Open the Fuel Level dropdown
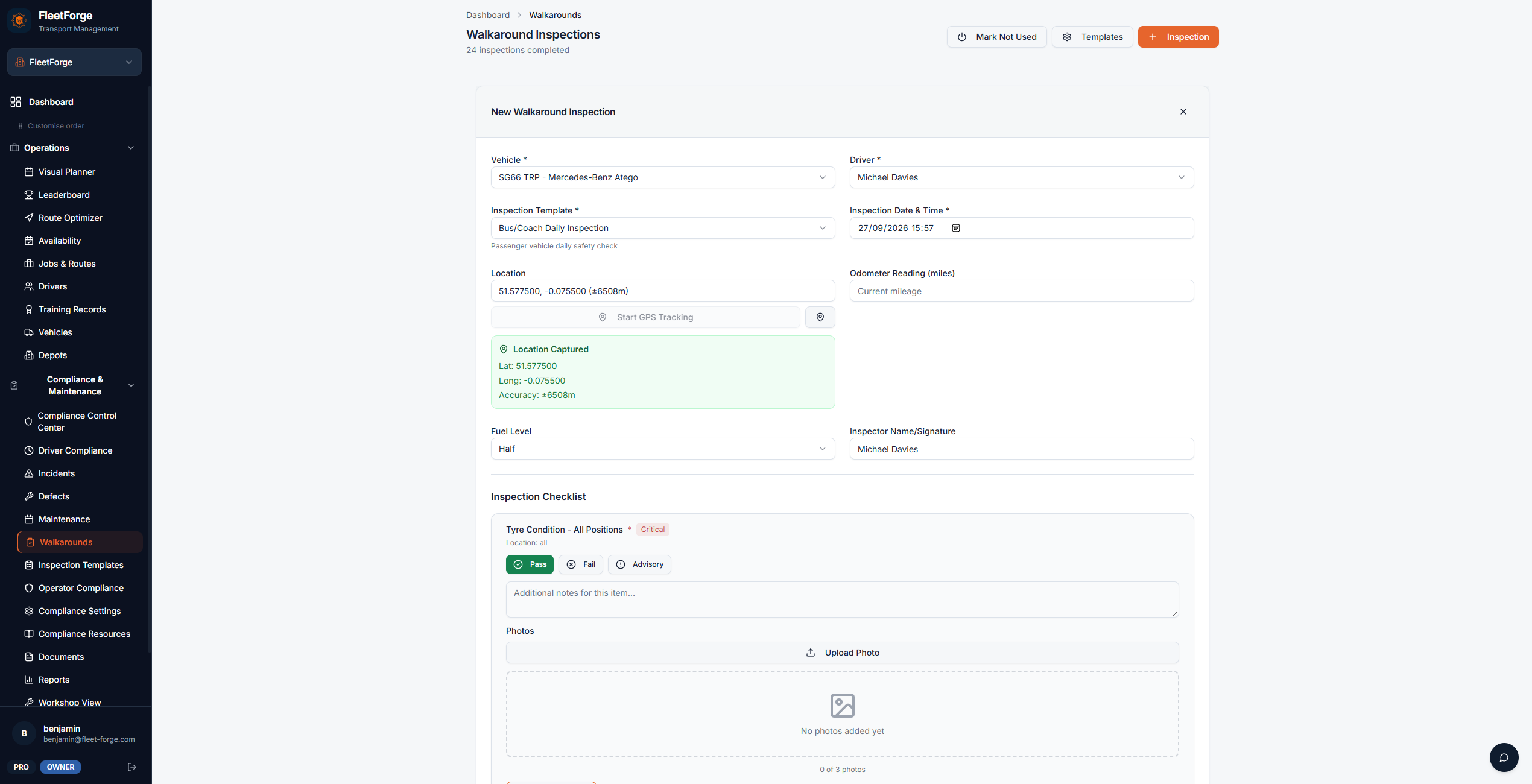The width and height of the screenshot is (1532, 784). (663, 449)
